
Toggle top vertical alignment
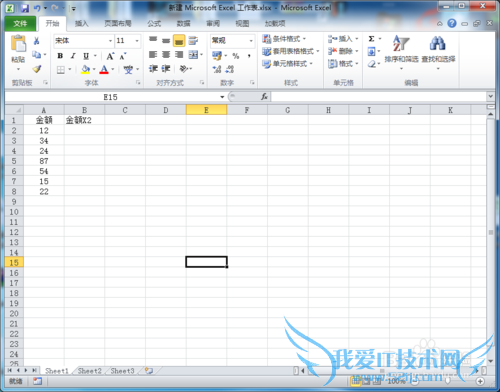[153, 40]
